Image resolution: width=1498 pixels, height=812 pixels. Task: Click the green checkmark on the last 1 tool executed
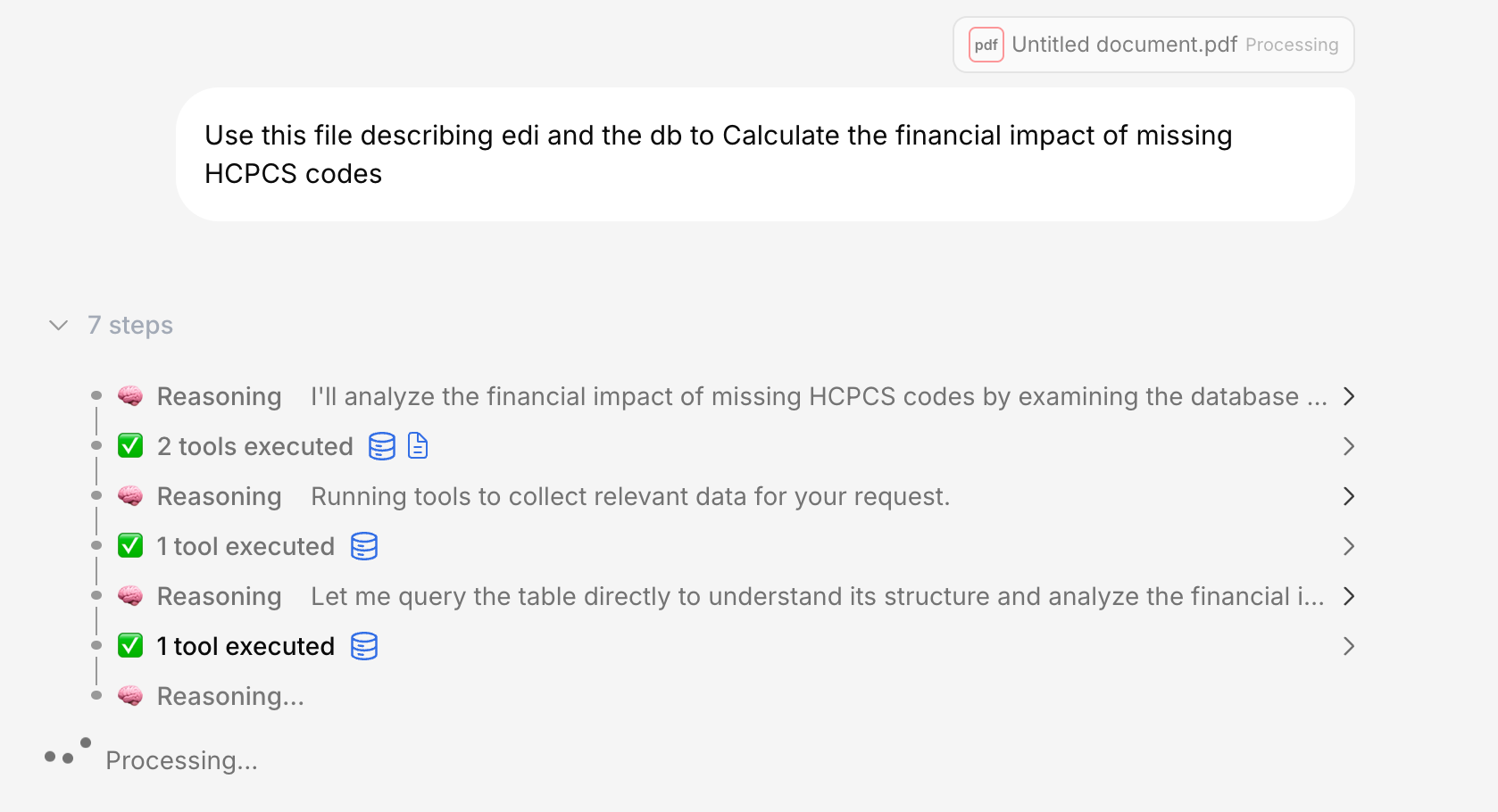tap(130, 646)
